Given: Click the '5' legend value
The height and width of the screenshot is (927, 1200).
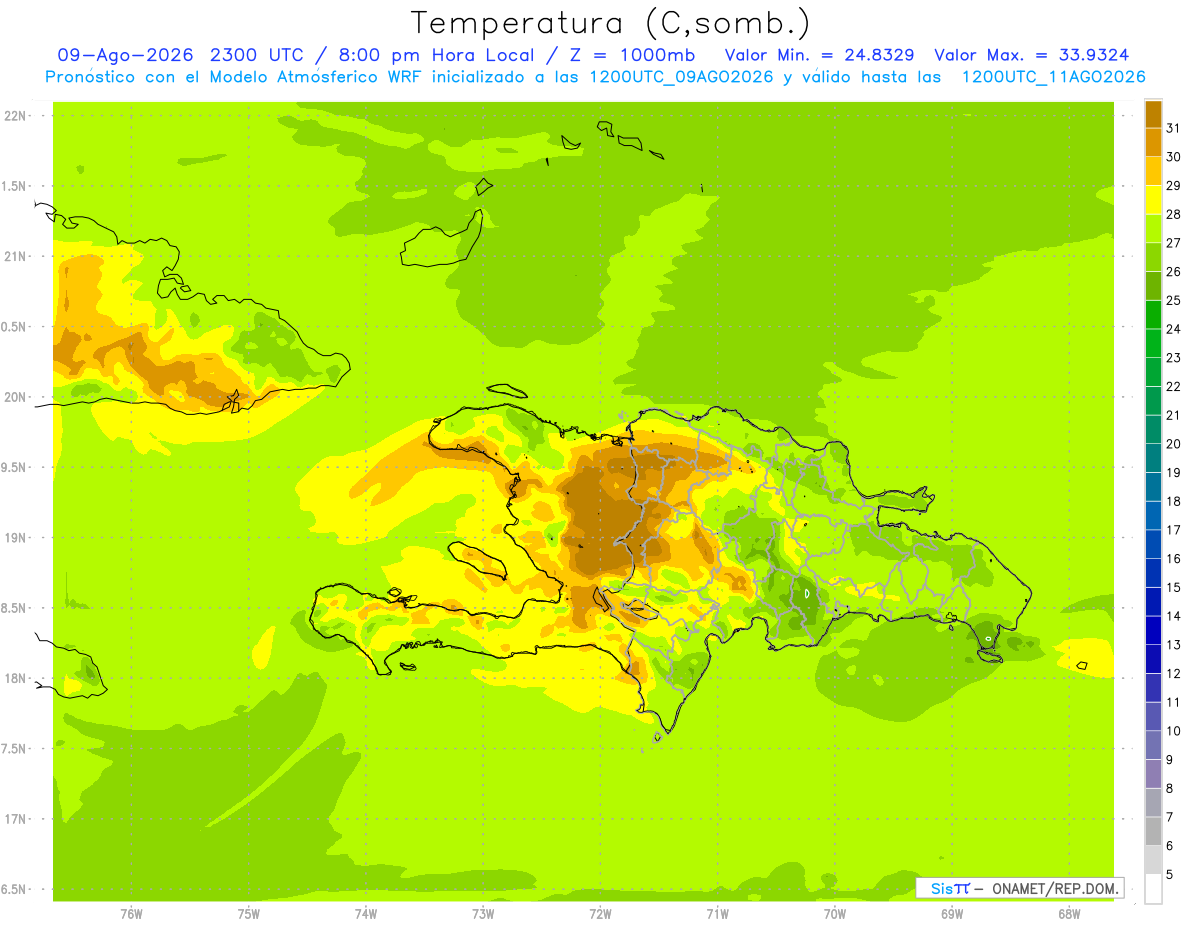Looking at the screenshot, I should (x=1169, y=875).
